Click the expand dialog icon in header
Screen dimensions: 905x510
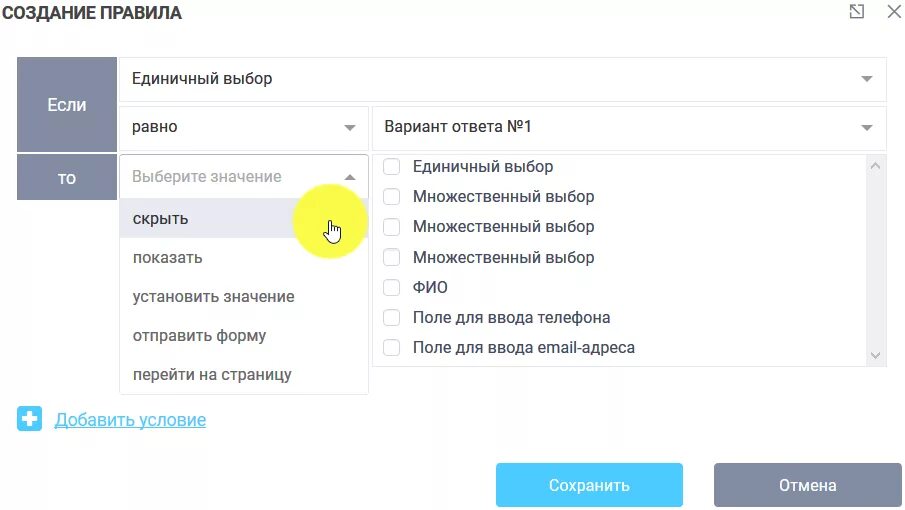[857, 12]
